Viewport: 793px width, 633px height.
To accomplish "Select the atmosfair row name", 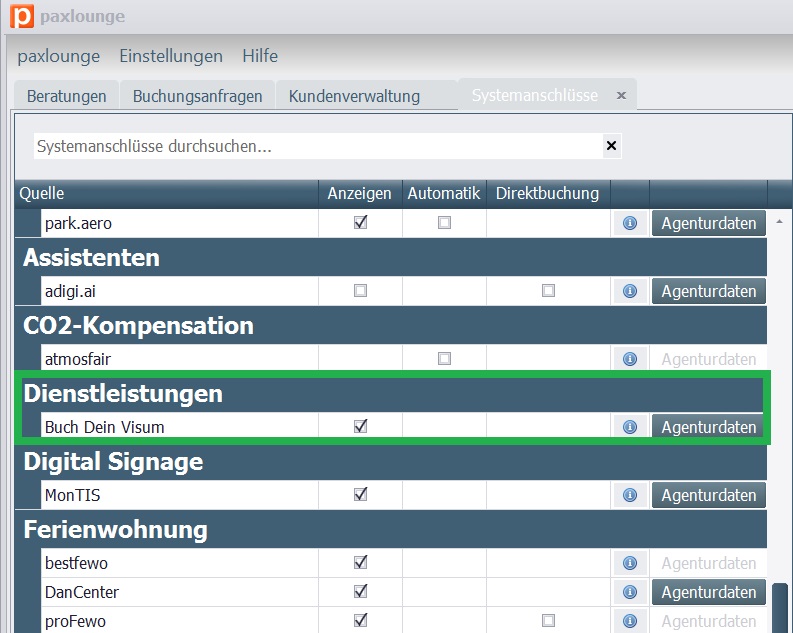I will tap(78, 359).
